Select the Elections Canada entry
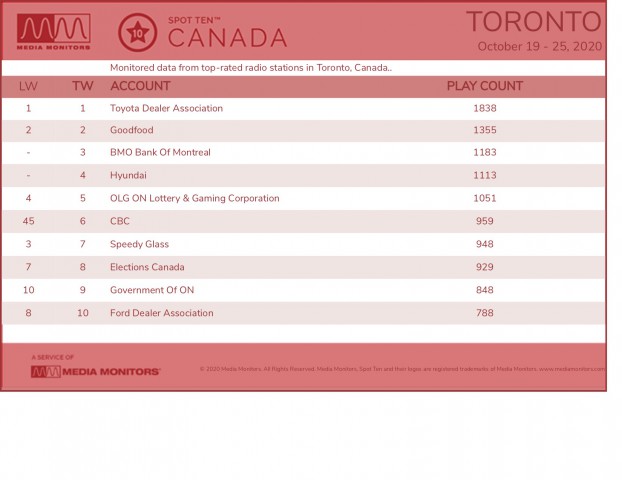This screenshot has height=480, width=622. click(147, 267)
